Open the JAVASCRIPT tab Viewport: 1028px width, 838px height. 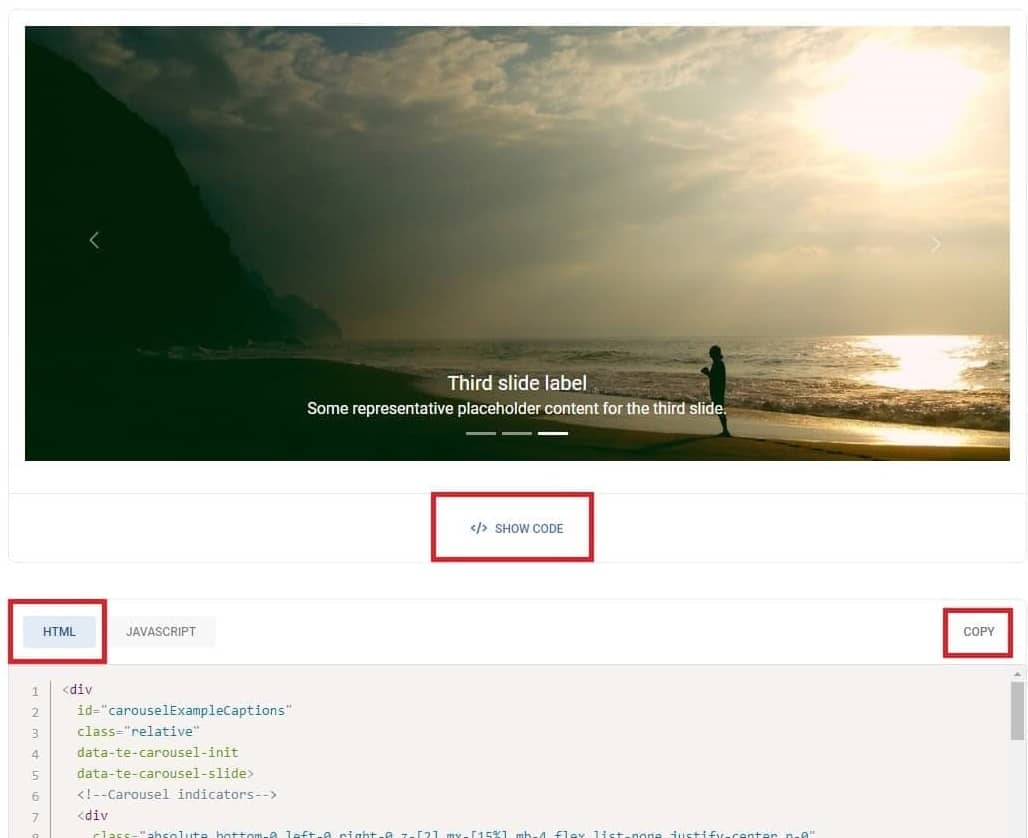161,631
